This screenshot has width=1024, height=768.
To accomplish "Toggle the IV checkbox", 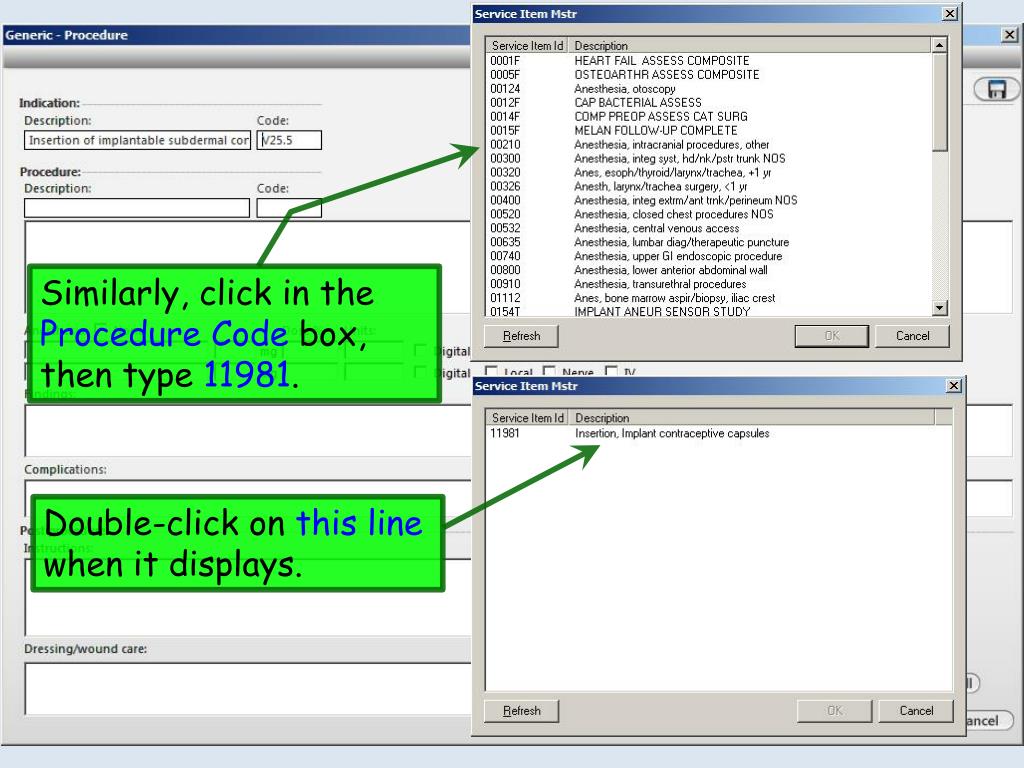I will pos(611,371).
